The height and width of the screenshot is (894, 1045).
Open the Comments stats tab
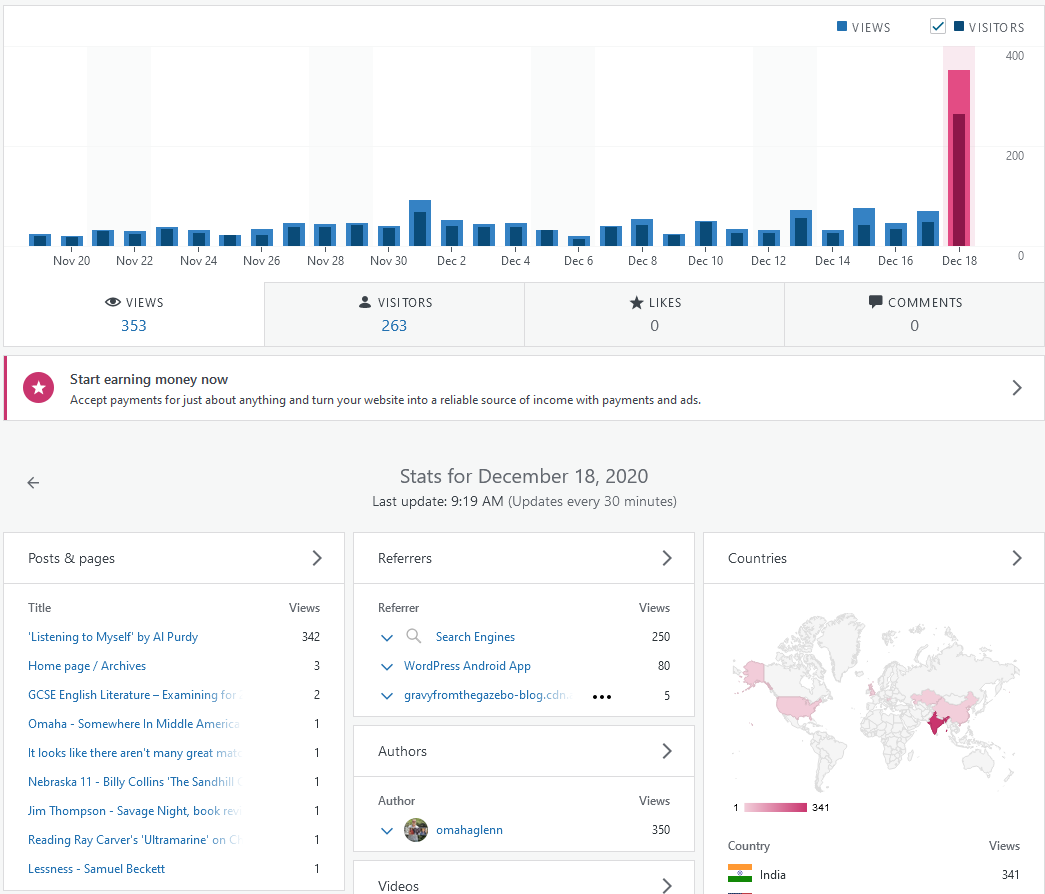click(914, 314)
